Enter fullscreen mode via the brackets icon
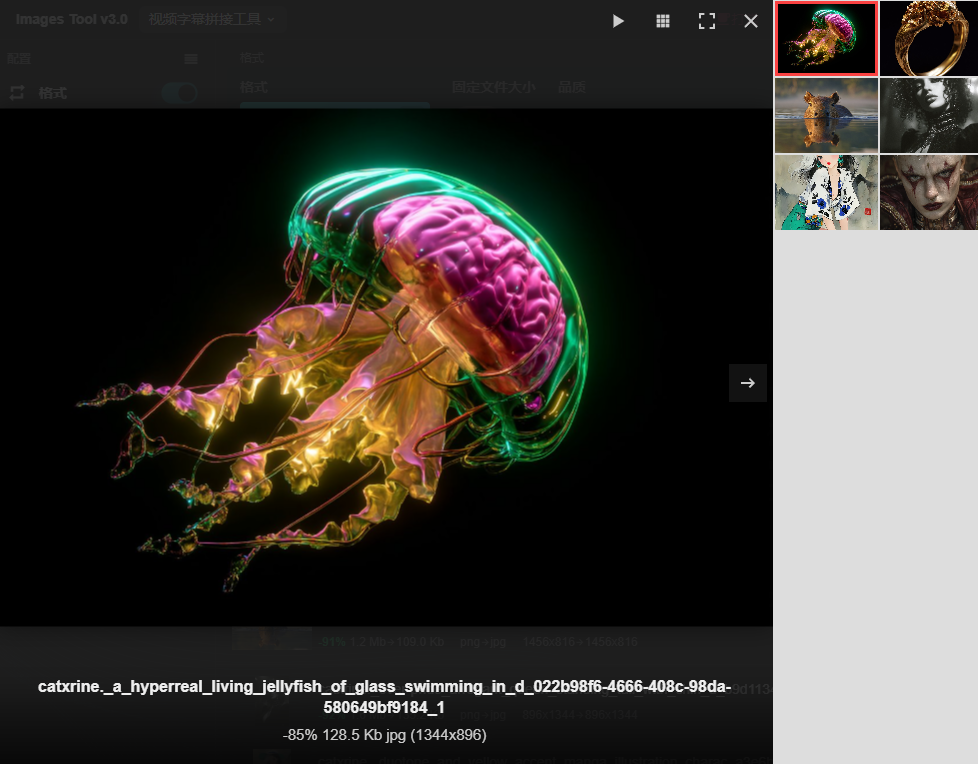This screenshot has width=978, height=764. pyautogui.click(x=707, y=21)
